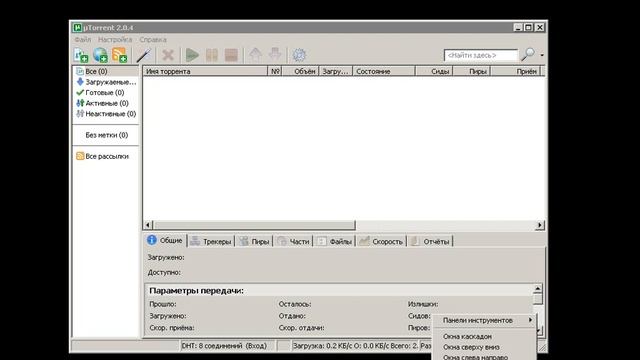Open Preferences via the gear icon
Screen dimensions: 640x360
point(299,55)
